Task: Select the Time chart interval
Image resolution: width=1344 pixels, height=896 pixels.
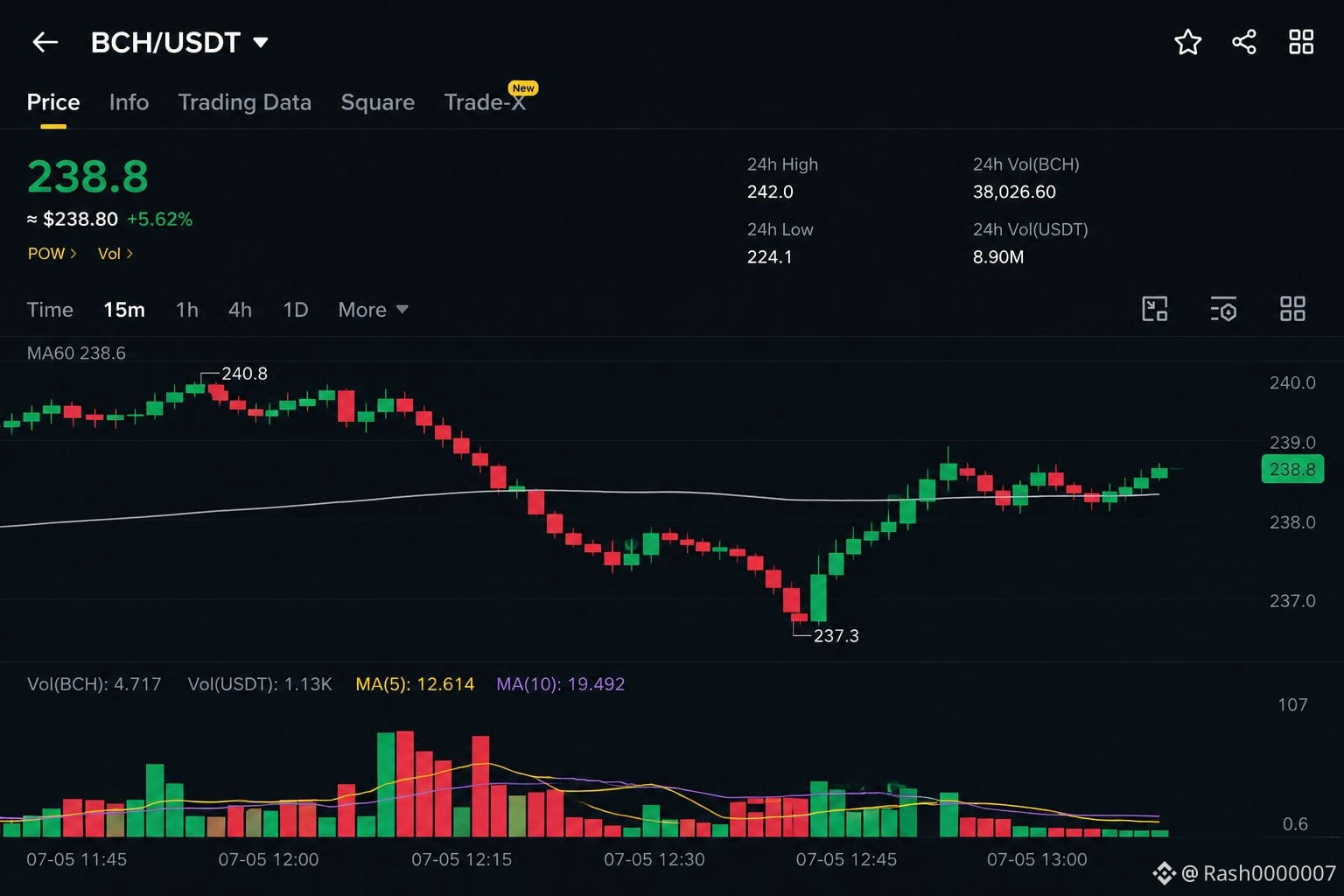Action: click(50, 310)
